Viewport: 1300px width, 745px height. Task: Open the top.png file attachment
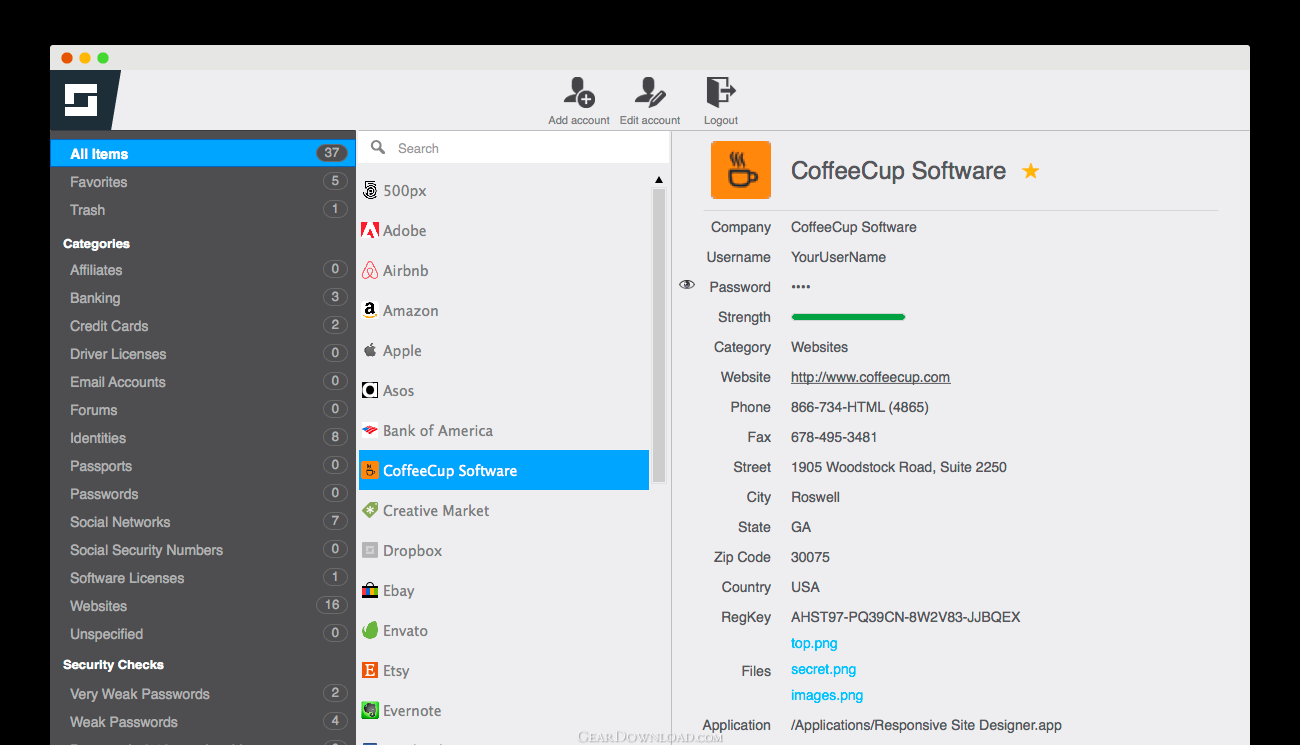[x=814, y=644]
